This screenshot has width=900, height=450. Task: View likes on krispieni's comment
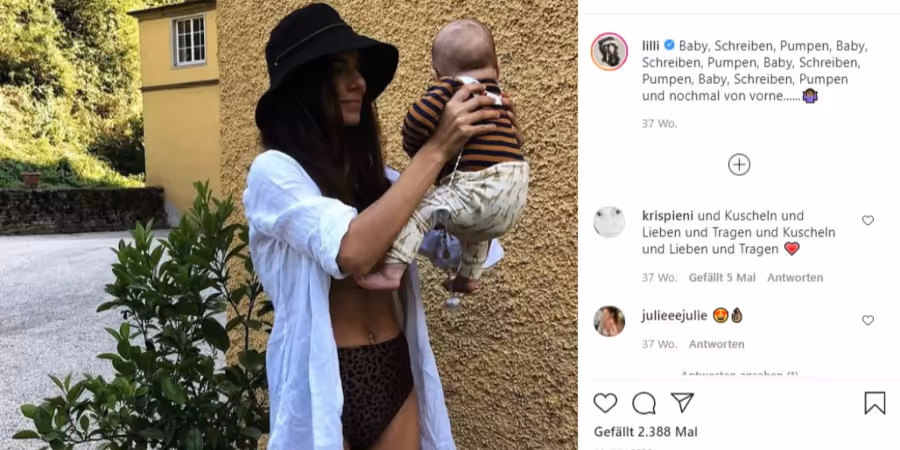pos(722,278)
